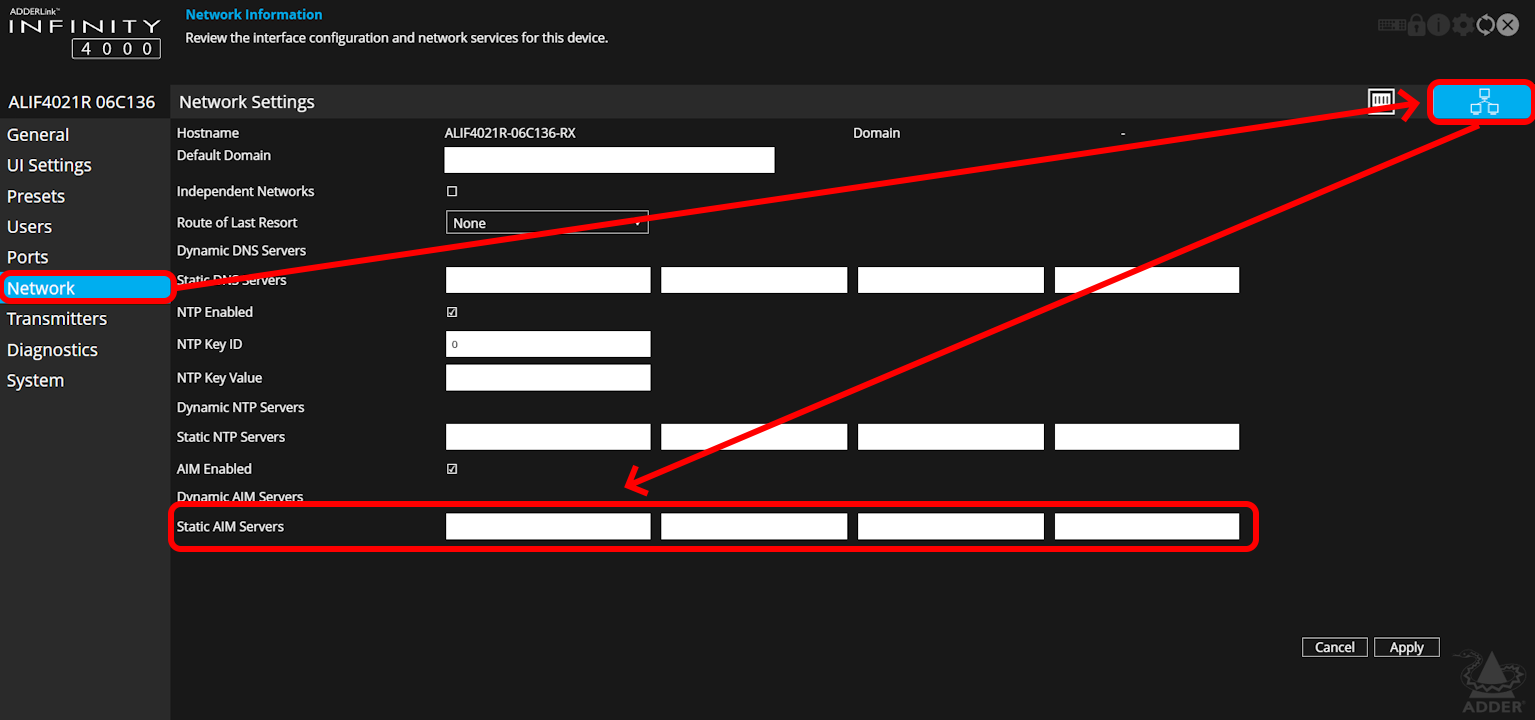Click the third Static AIM Servers field
The height and width of the screenshot is (720, 1535).
click(x=951, y=526)
